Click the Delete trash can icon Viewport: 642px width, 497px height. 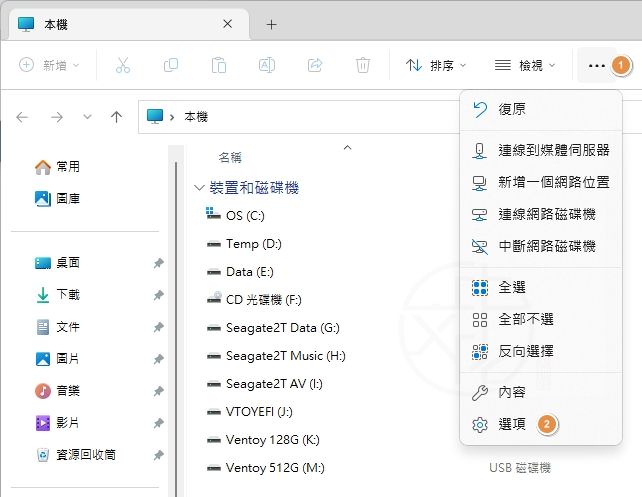click(x=363, y=65)
